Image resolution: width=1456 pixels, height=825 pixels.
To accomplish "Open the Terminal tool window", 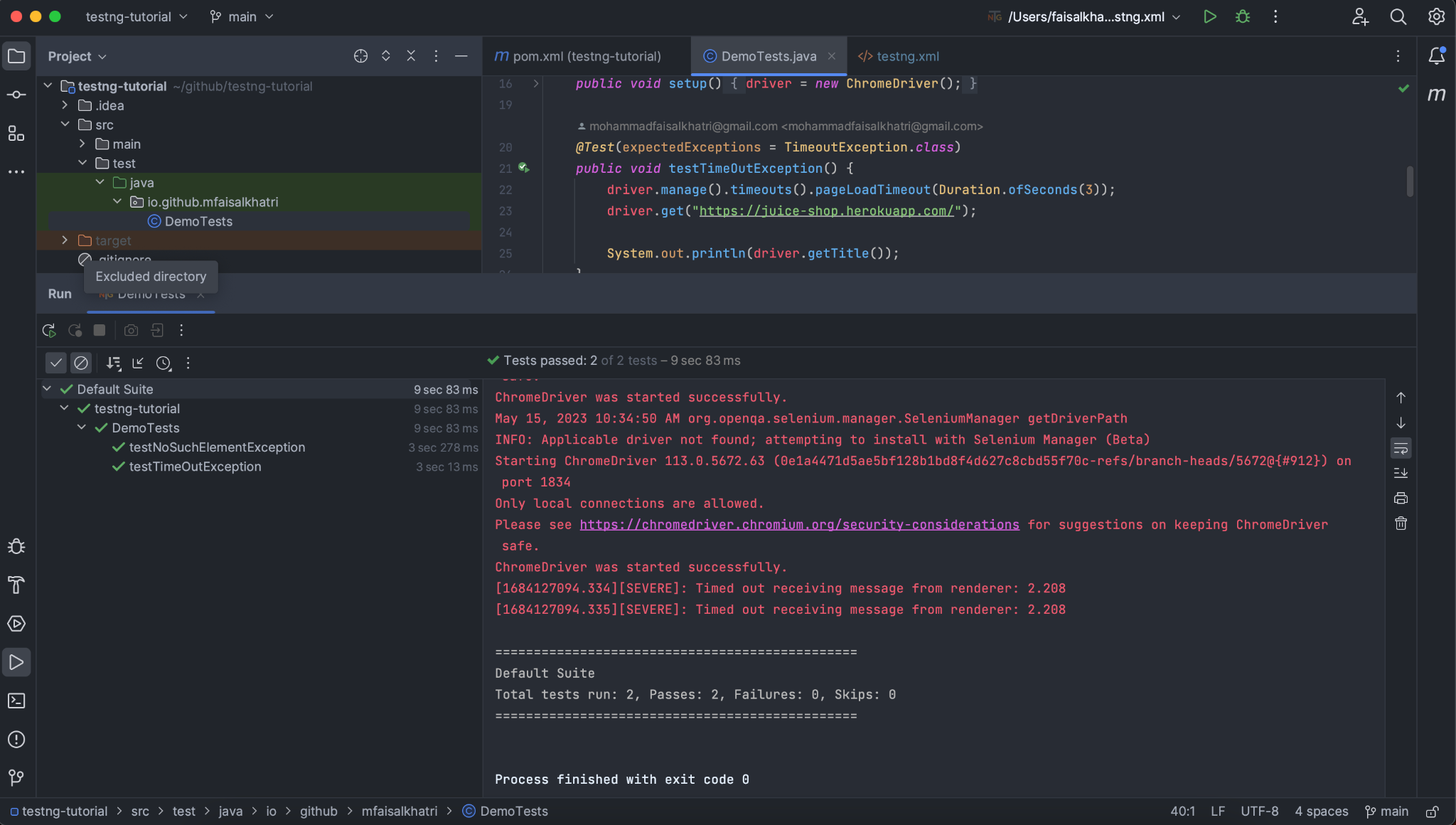I will (16, 701).
